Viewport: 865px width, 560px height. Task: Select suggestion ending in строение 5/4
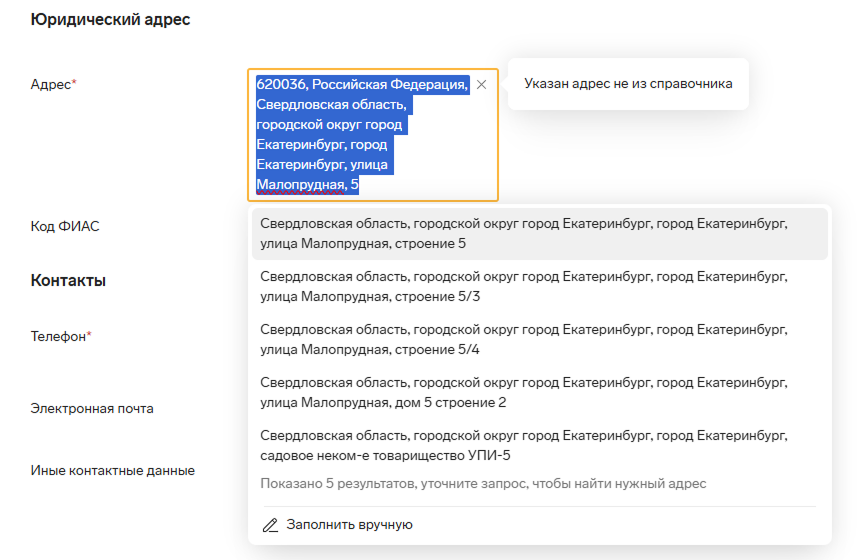click(x=540, y=339)
